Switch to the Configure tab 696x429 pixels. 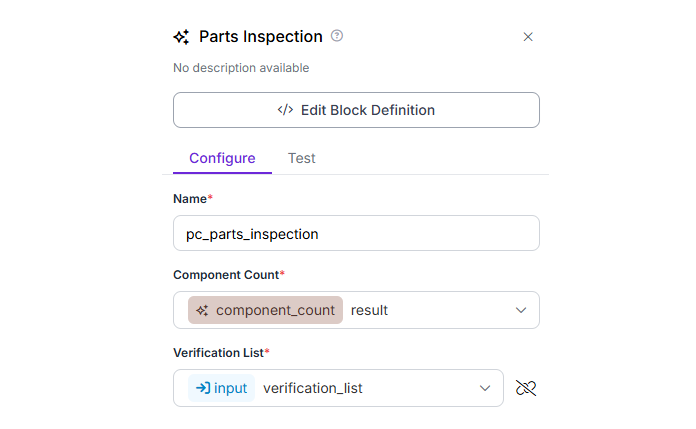click(222, 158)
